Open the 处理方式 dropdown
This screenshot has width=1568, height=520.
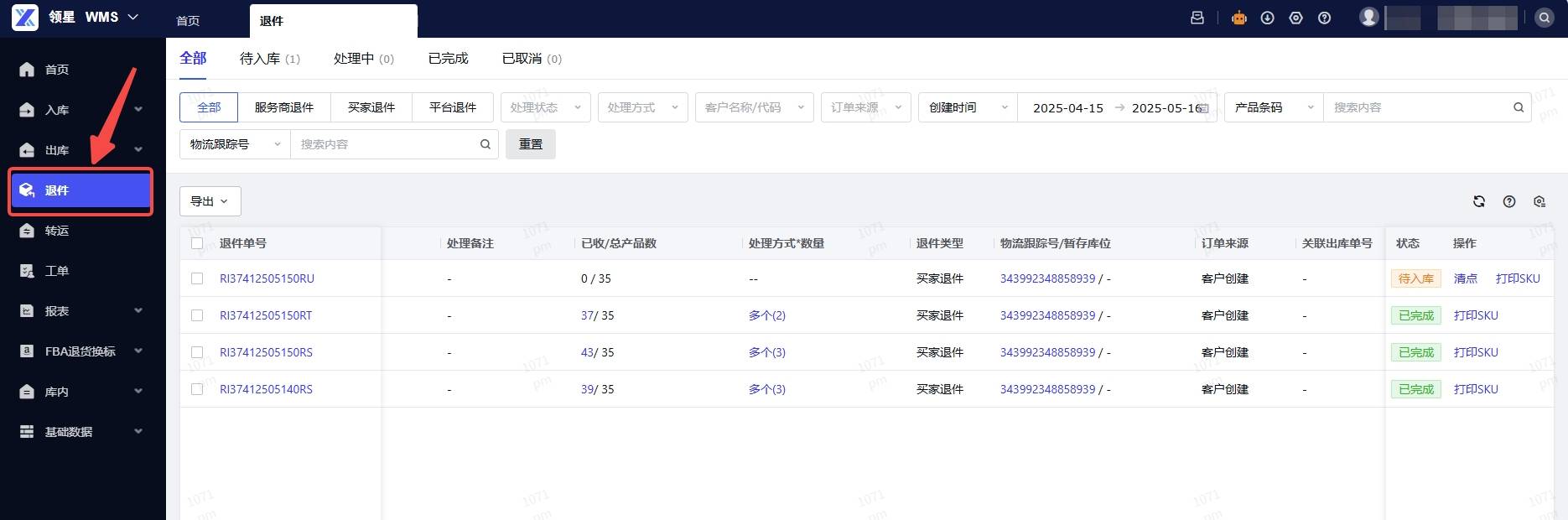[643, 107]
